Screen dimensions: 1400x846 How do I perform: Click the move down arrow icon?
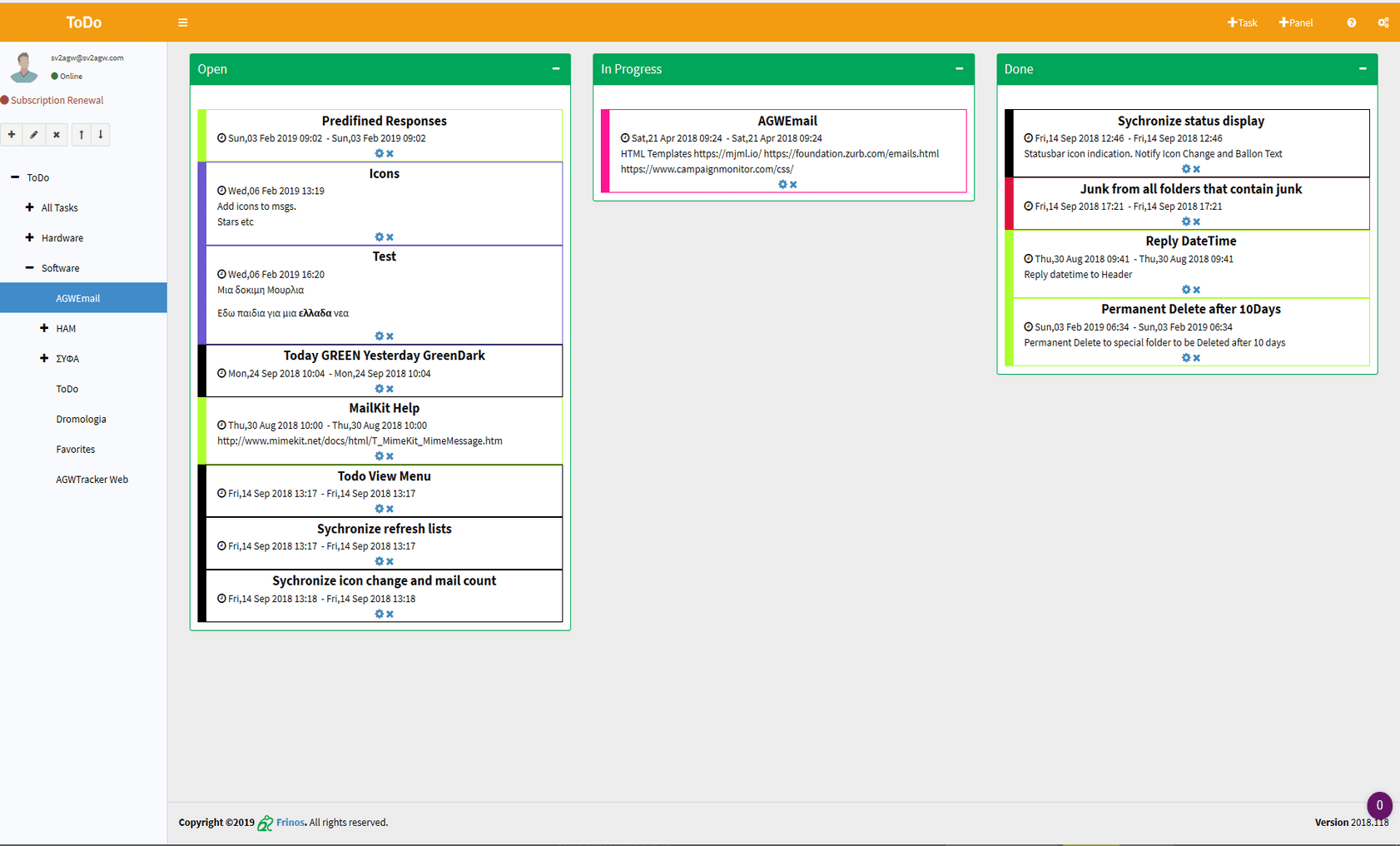(101, 135)
